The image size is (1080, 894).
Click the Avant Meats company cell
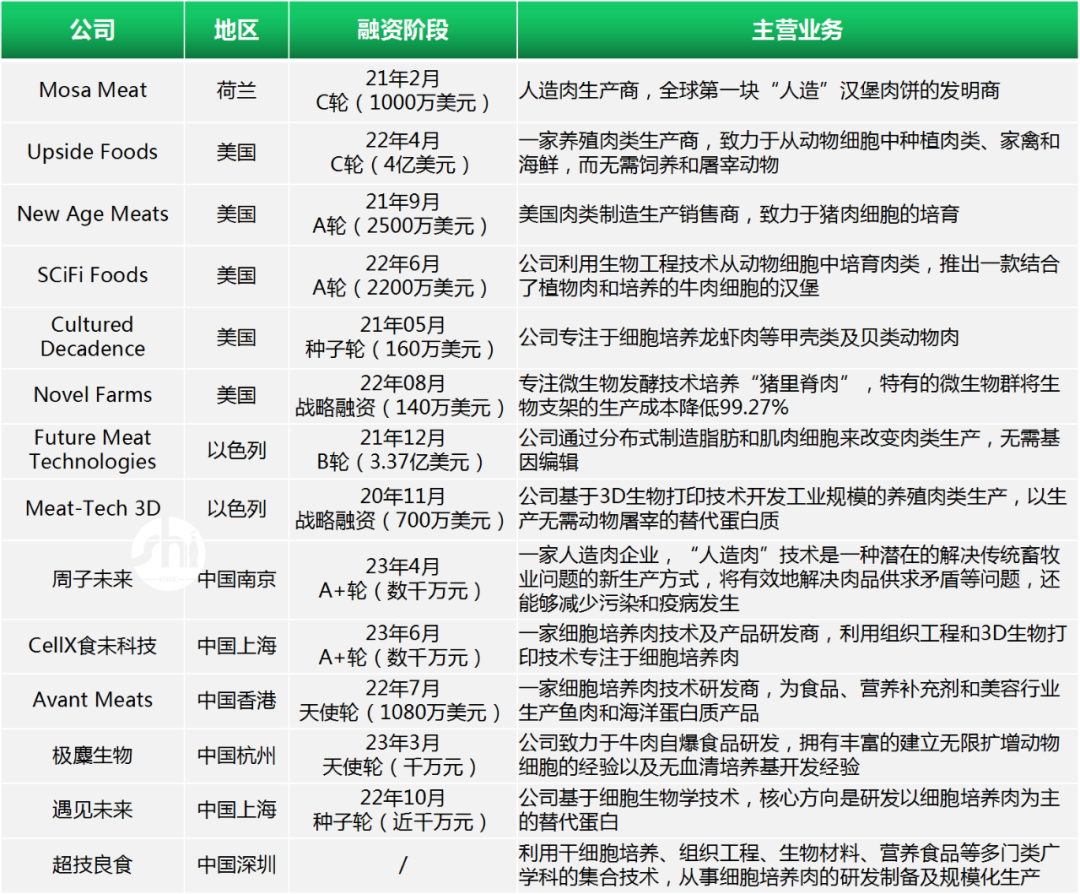[x=92, y=700]
